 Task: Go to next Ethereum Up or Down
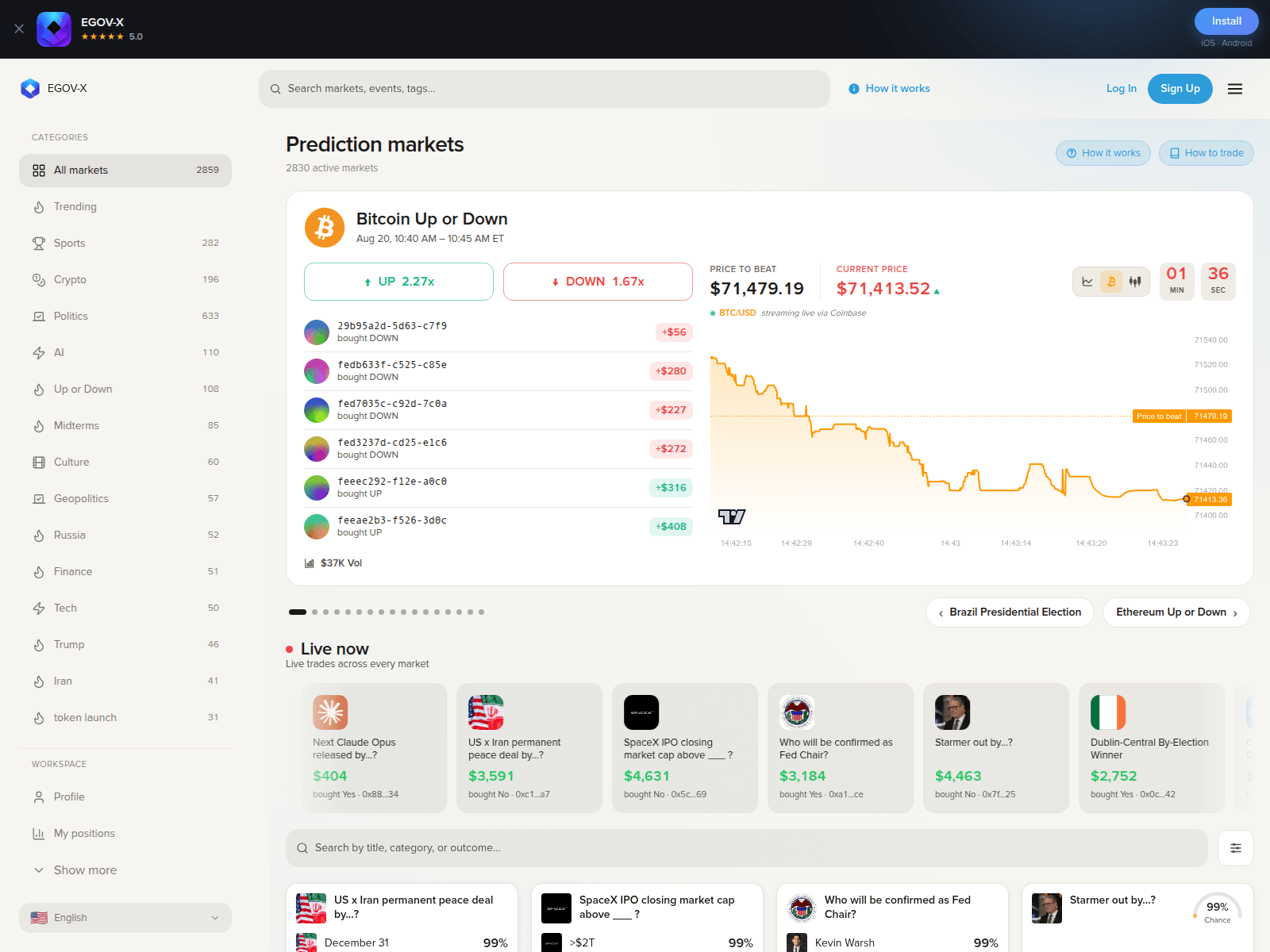tap(1176, 612)
